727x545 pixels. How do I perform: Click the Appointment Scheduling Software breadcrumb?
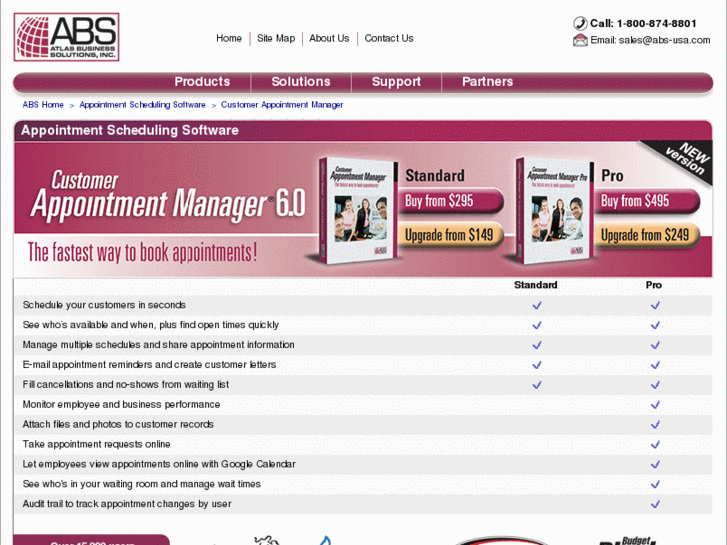[142, 105]
